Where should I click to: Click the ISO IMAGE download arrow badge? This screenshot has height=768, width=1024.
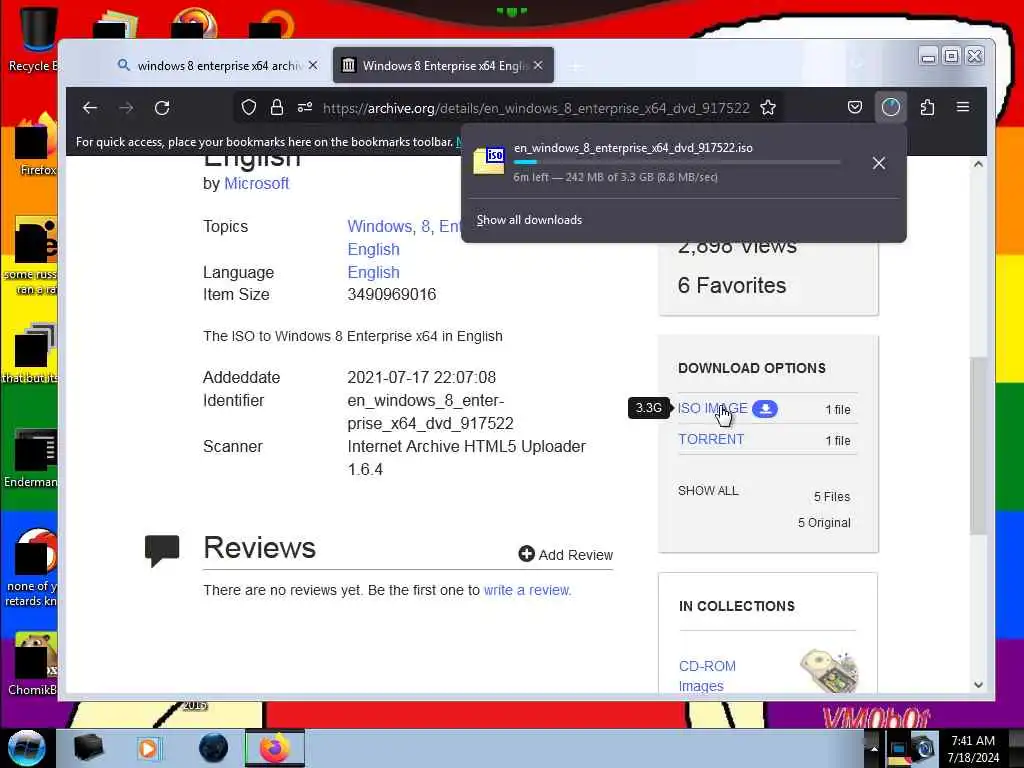pos(765,409)
